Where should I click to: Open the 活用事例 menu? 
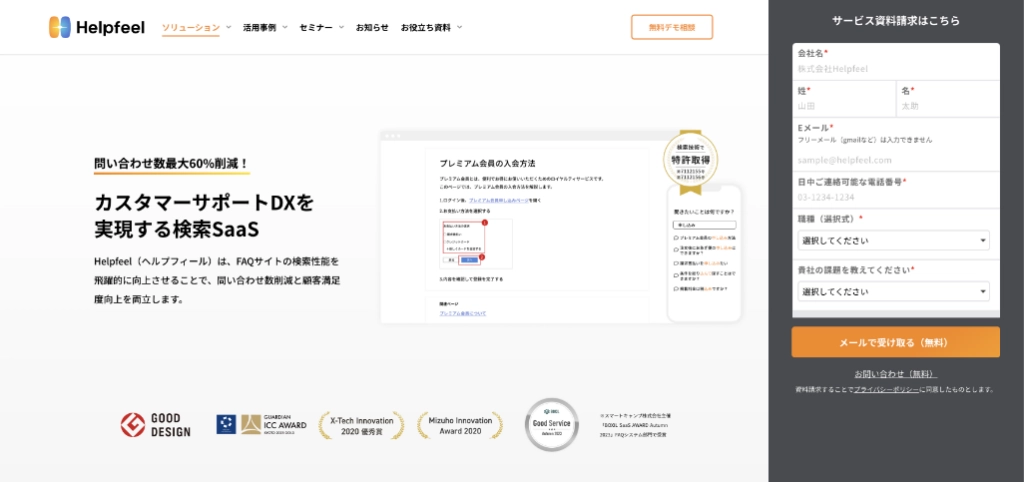click(259, 27)
